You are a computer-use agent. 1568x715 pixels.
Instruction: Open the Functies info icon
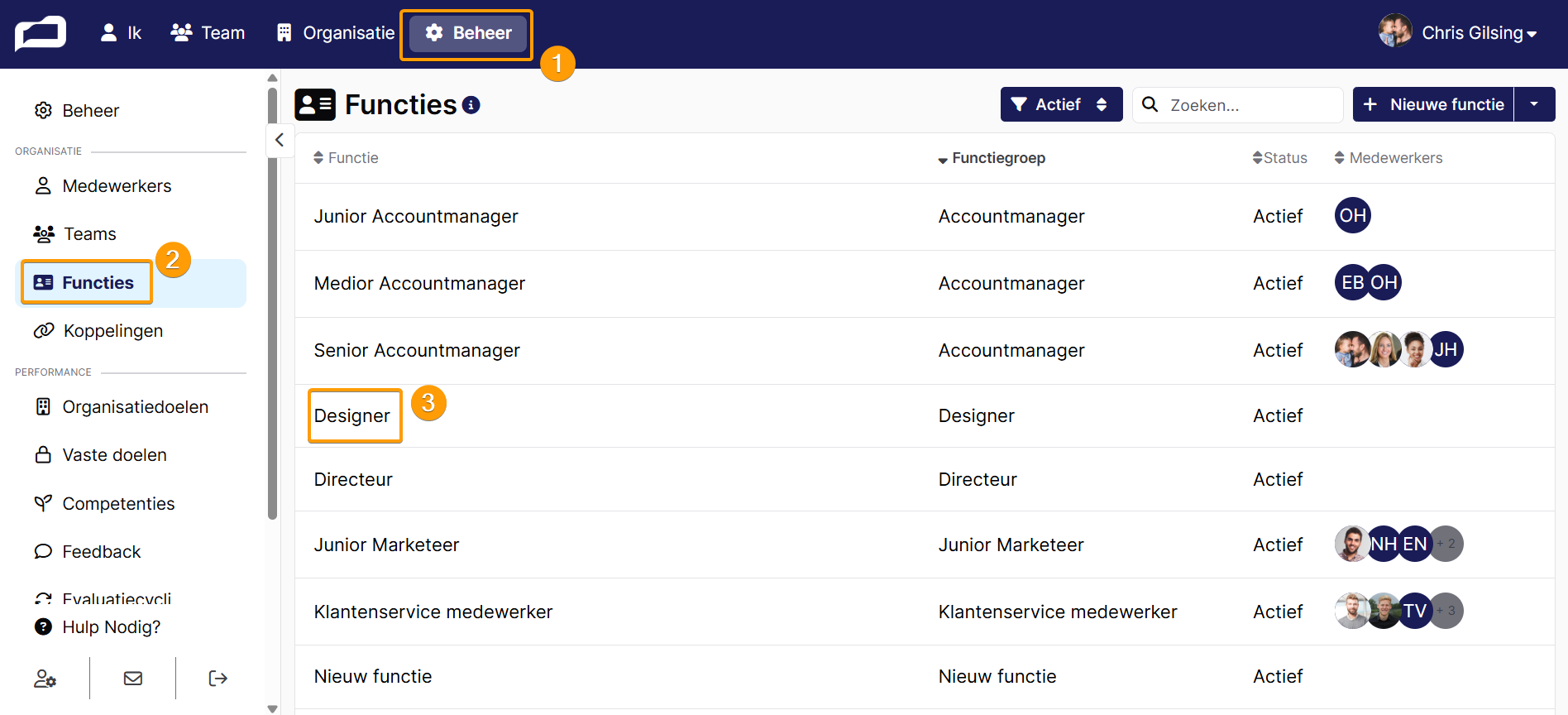pos(471,105)
